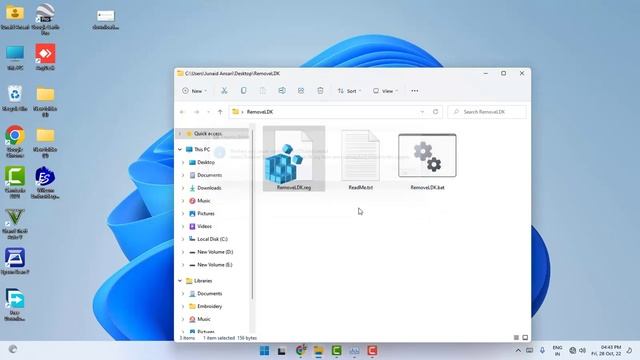Click the Share icon in Explorer toolbar
640x360 pixels.
click(301, 91)
